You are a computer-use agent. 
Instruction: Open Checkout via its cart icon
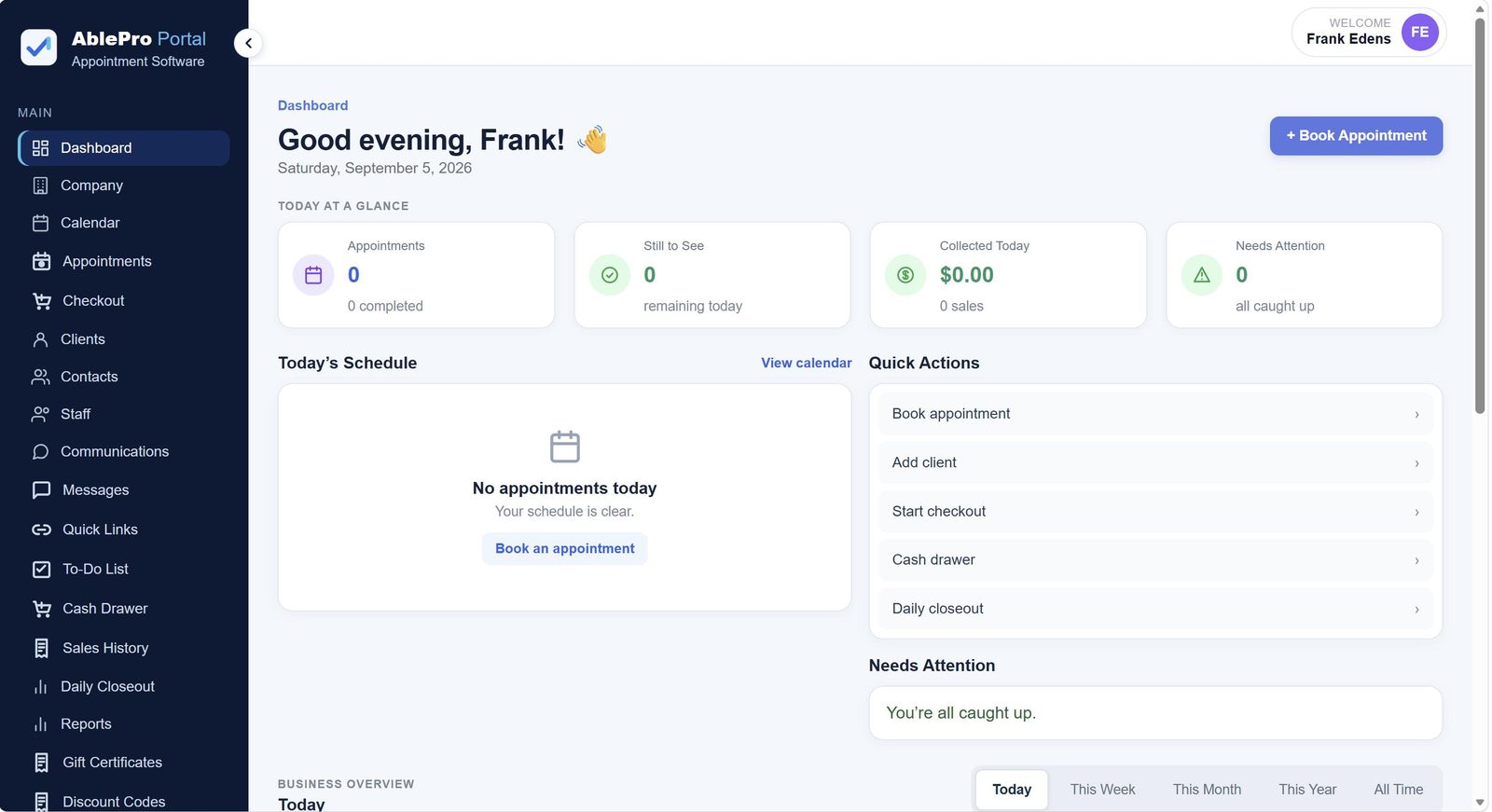pos(41,301)
